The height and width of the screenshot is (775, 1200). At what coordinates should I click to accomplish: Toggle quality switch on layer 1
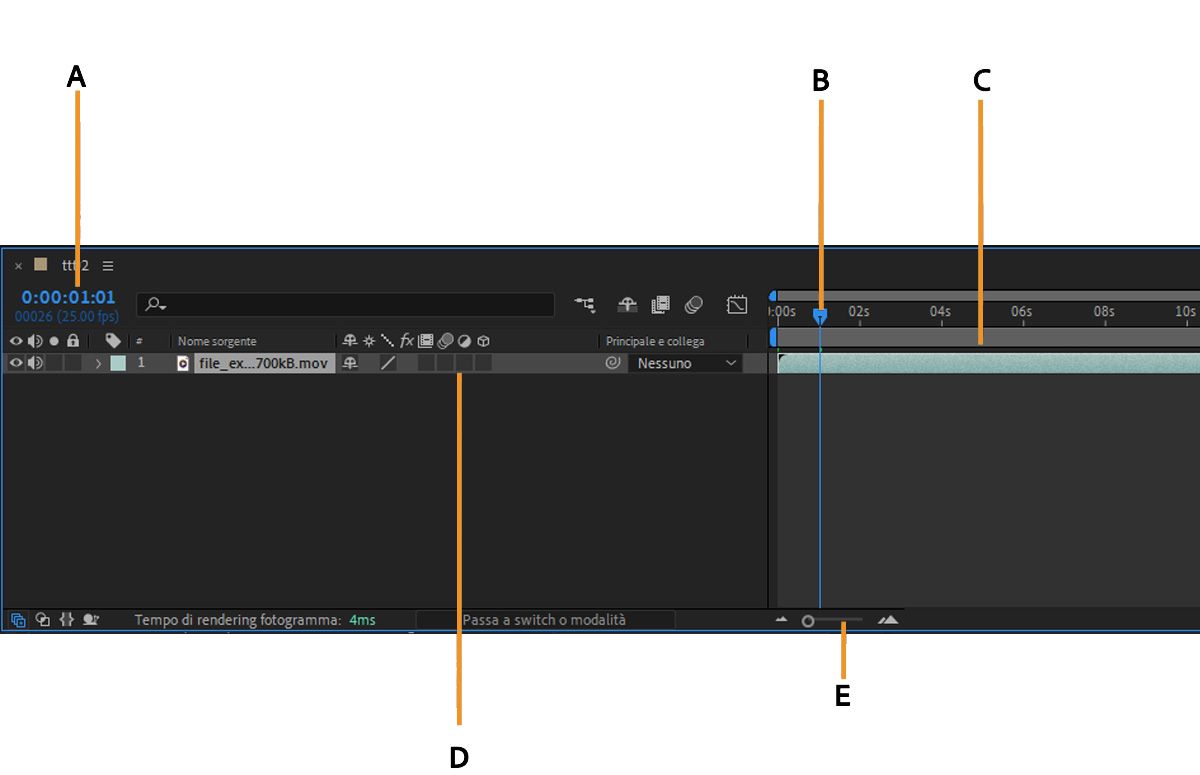[388, 363]
